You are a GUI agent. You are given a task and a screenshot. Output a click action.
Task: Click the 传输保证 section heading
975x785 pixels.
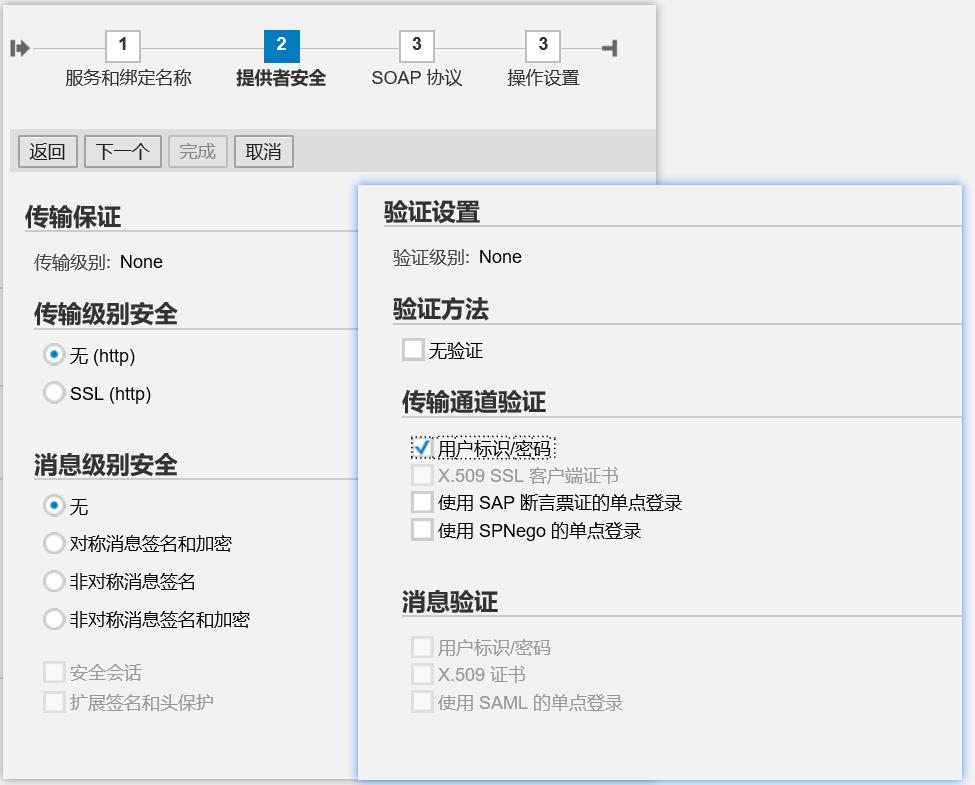pos(73,216)
